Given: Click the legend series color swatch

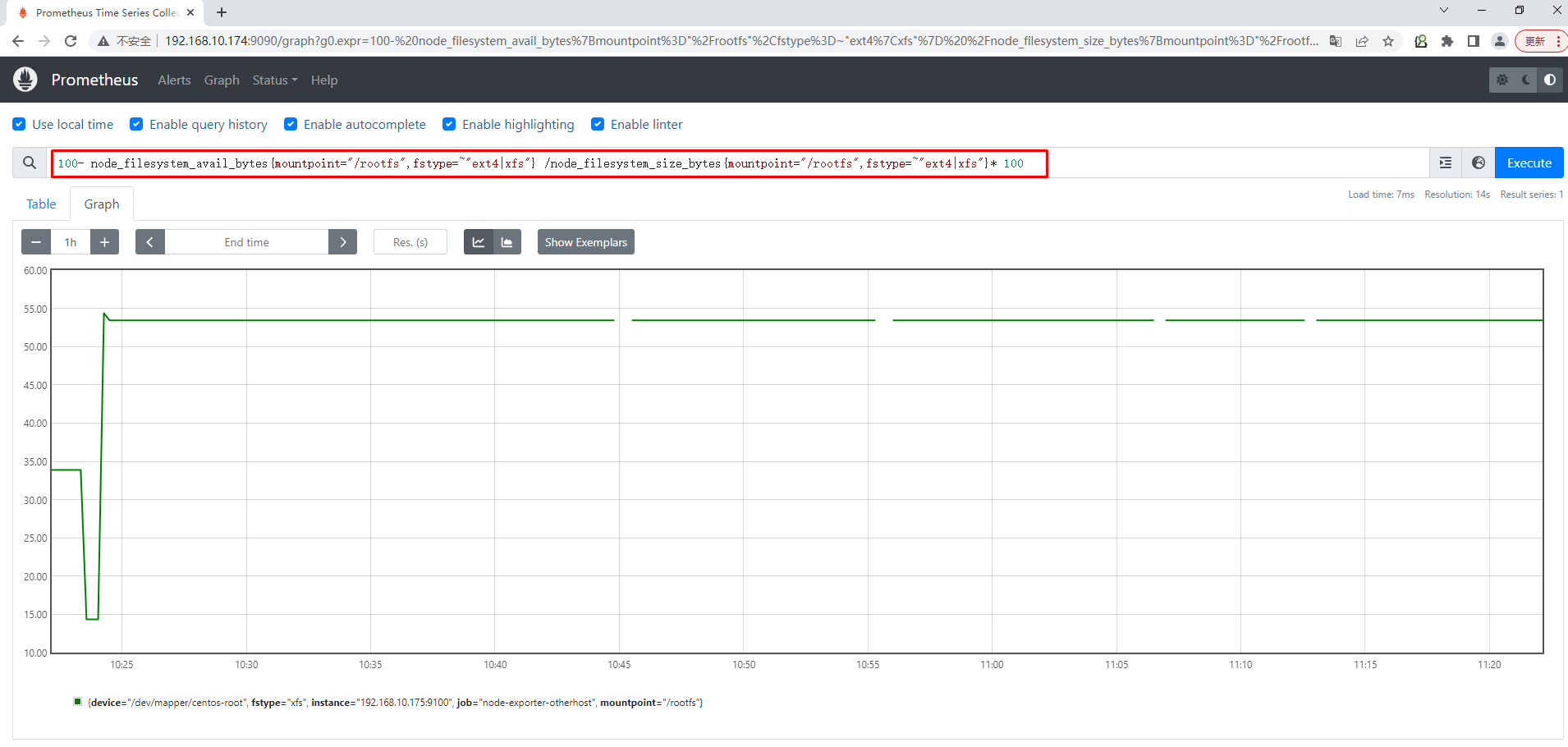Looking at the screenshot, I should [78, 701].
